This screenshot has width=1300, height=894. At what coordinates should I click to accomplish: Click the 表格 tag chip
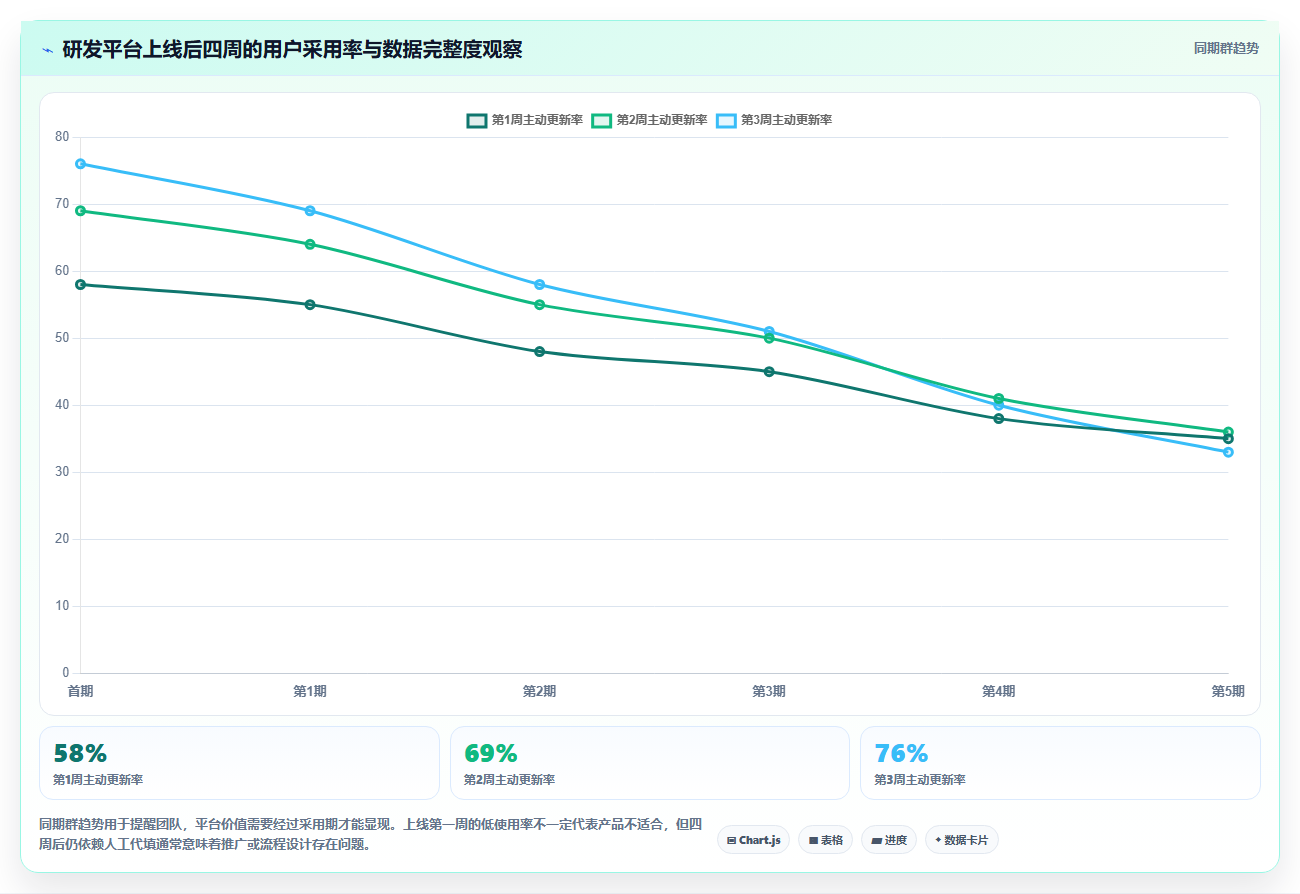click(x=825, y=840)
